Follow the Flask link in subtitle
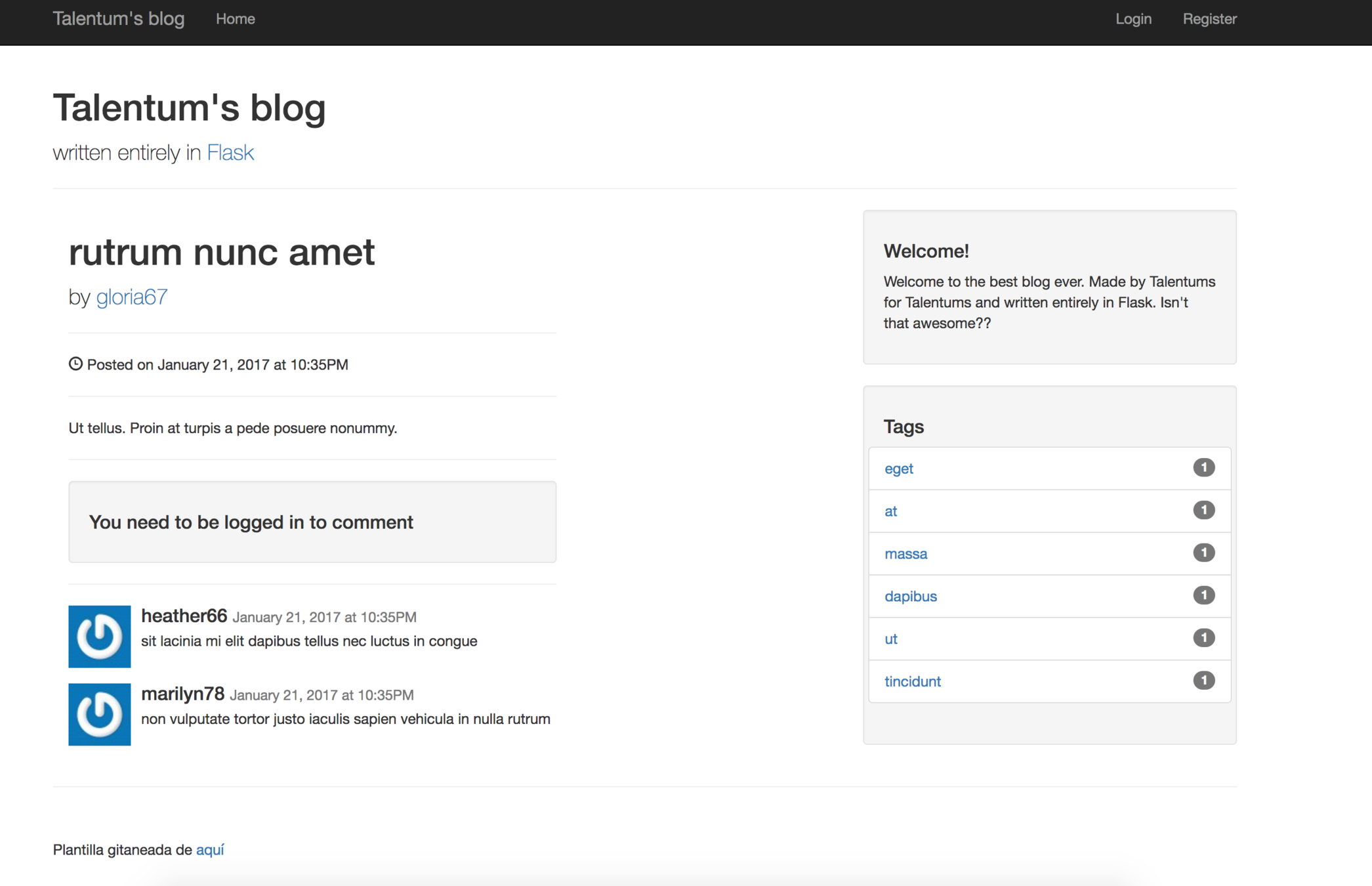This screenshot has width=1372, height=886. click(x=230, y=152)
